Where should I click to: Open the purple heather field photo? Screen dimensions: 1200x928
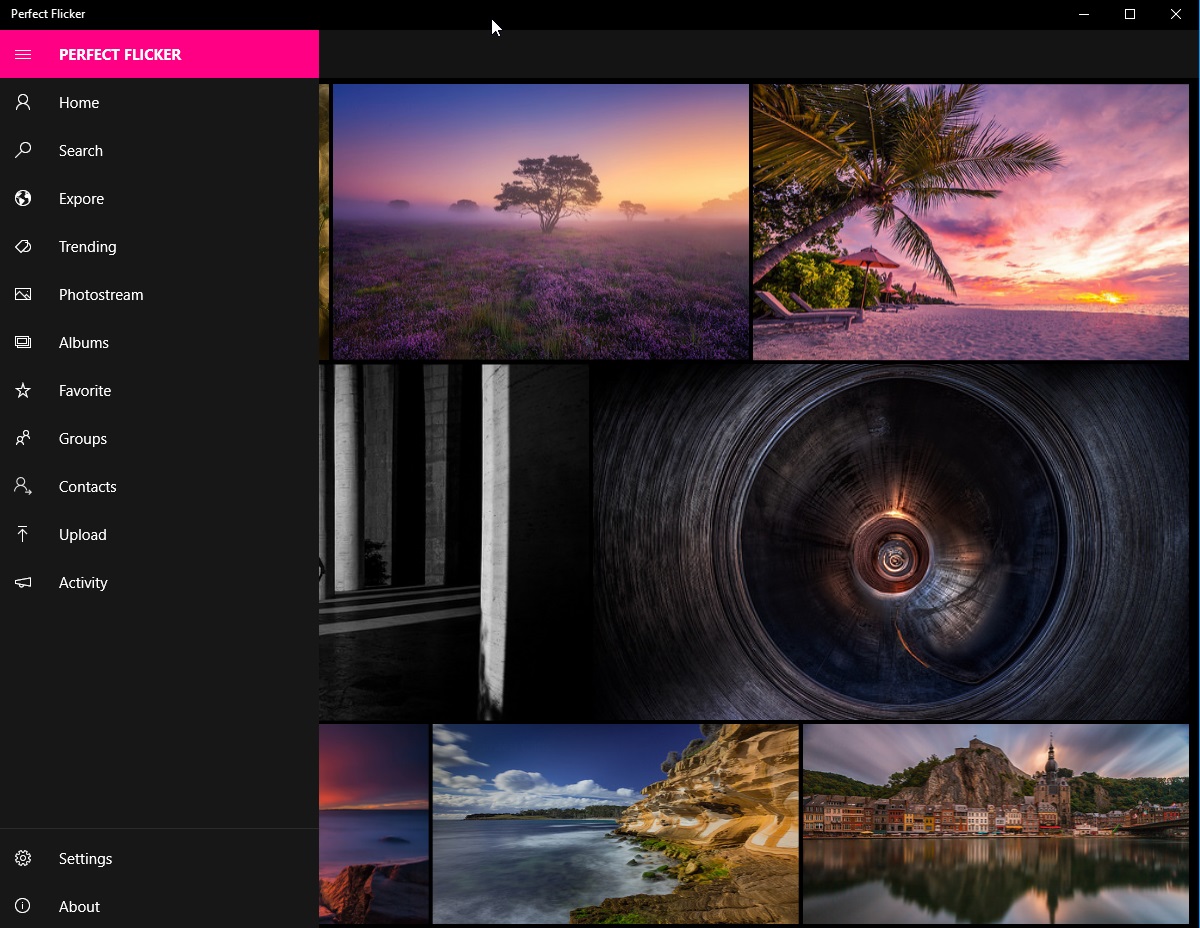click(x=540, y=221)
